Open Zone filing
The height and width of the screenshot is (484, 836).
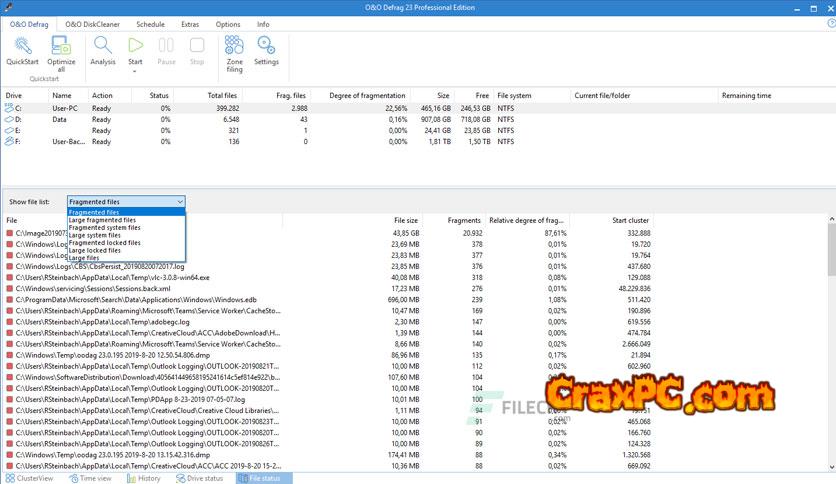[x=234, y=46]
